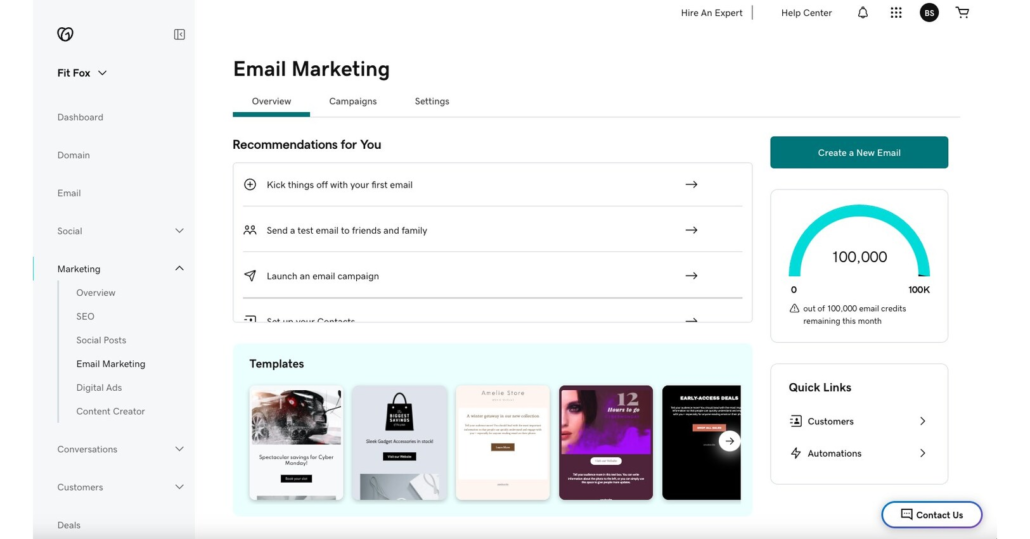The width and height of the screenshot is (1030, 539).
Task: Open Automations quick link chevron
Action: pyautogui.click(x=922, y=453)
